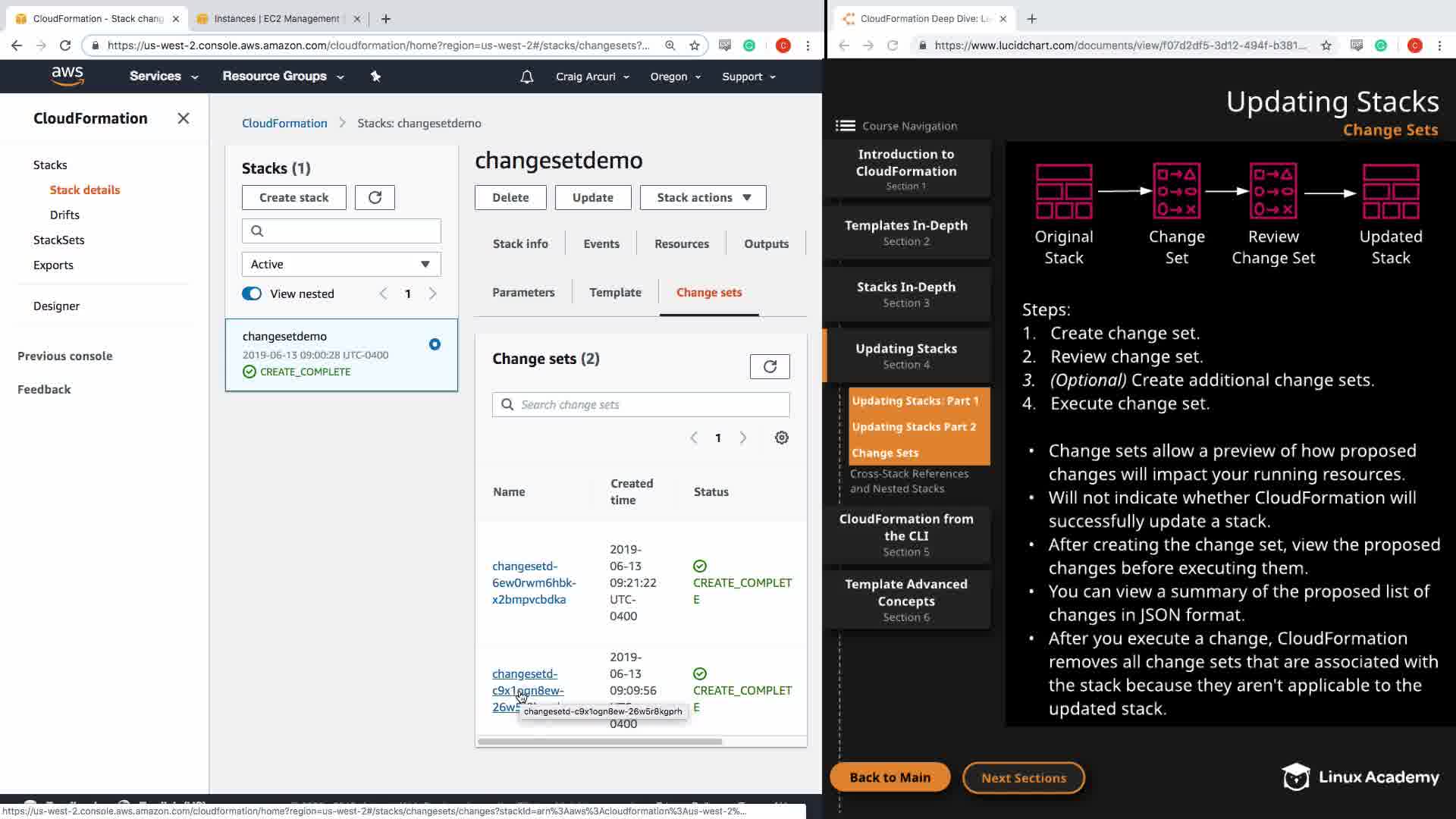Switch to the Events tab
Screen dimensions: 1456x819
601,243
